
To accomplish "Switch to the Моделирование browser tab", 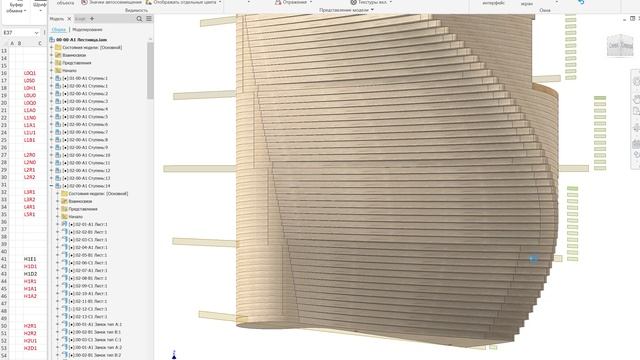I will (x=87, y=30).
